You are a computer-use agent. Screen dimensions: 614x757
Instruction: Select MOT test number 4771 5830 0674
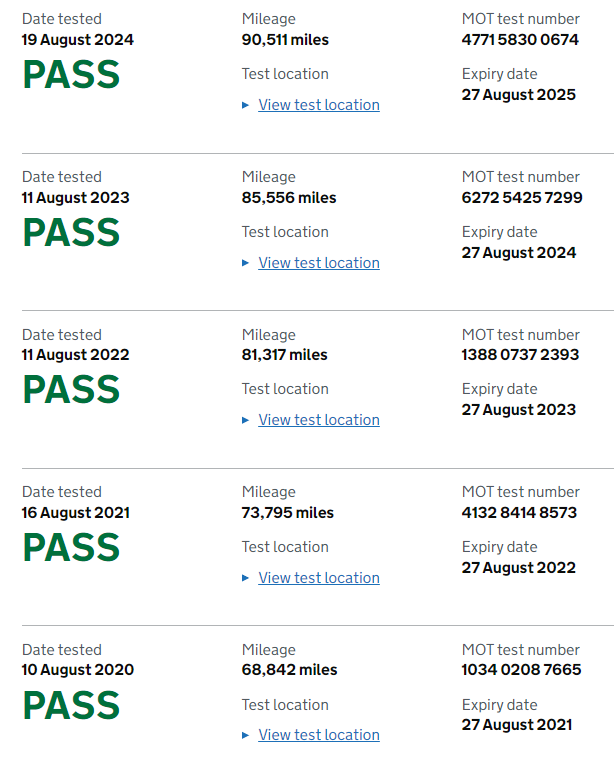[x=520, y=40]
